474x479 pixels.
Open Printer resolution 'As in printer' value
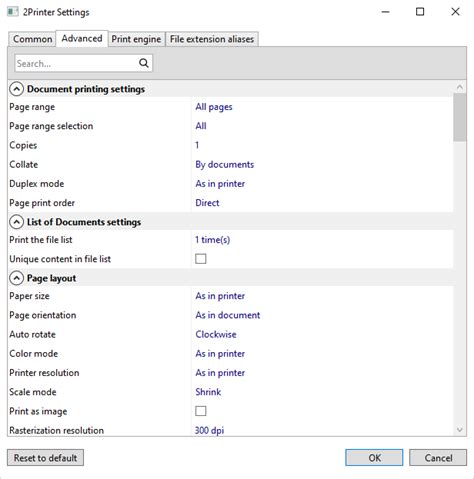point(220,373)
